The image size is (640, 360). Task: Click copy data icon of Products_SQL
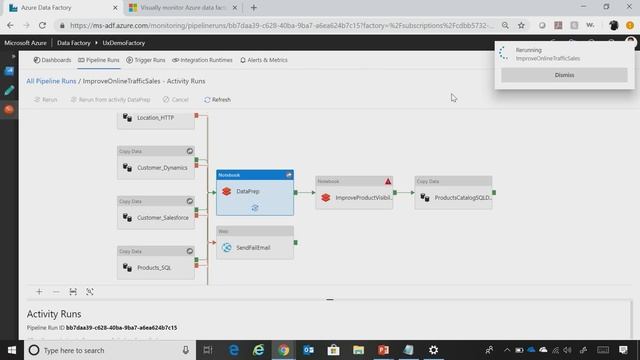(127, 268)
